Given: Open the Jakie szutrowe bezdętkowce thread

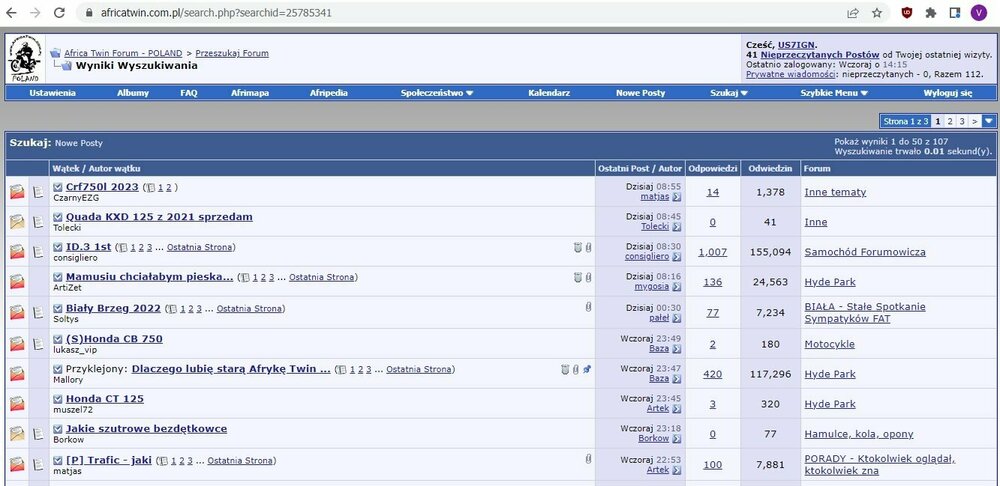Looking at the screenshot, I should point(146,429).
